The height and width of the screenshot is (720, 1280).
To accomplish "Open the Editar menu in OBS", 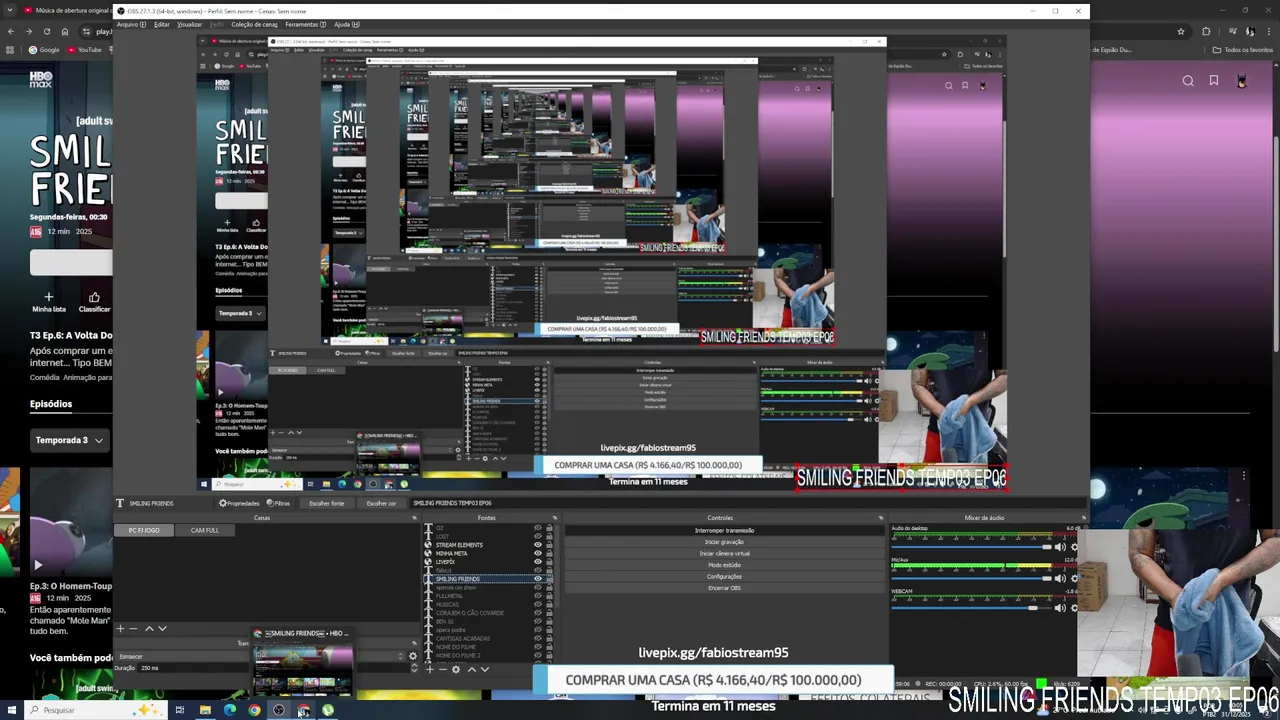I will [x=161, y=24].
